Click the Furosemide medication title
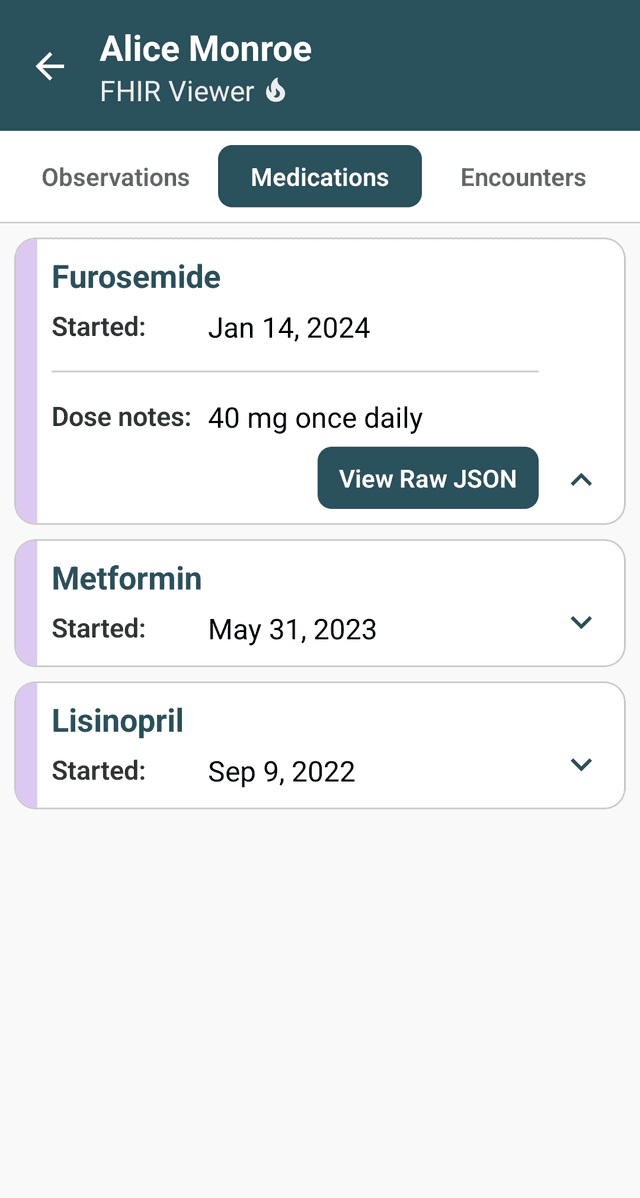This screenshot has width=640, height=1198. pyautogui.click(x=136, y=277)
